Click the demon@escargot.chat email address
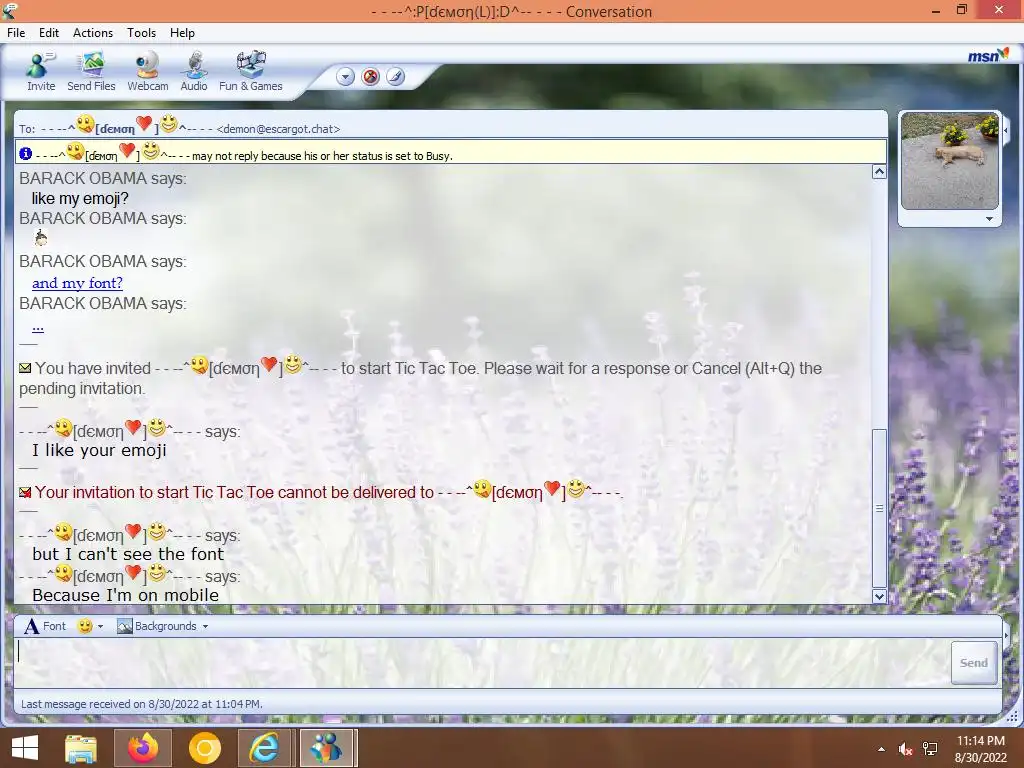This screenshot has height=768, width=1024. coord(278,129)
